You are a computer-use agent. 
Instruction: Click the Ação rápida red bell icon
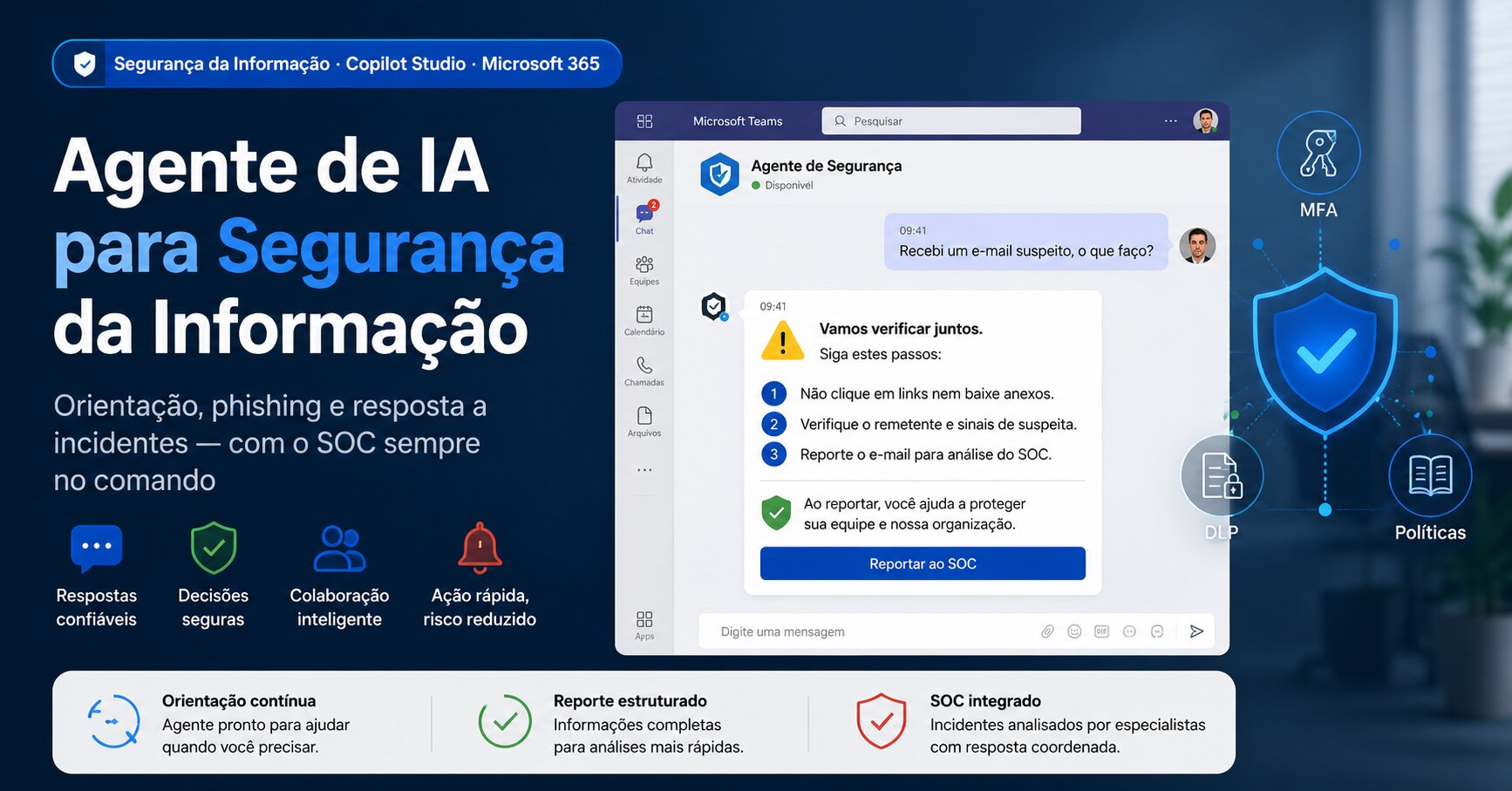[480, 548]
